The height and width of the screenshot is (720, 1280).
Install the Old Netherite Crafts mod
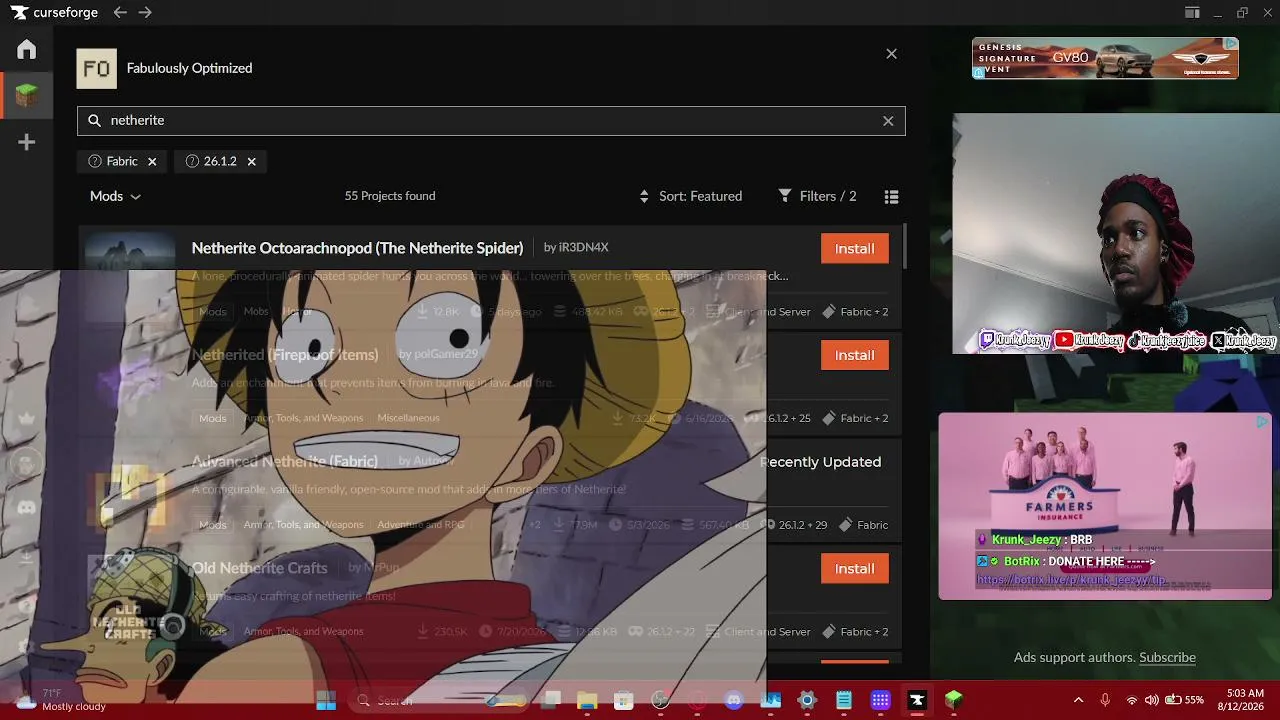pos(855,568)
